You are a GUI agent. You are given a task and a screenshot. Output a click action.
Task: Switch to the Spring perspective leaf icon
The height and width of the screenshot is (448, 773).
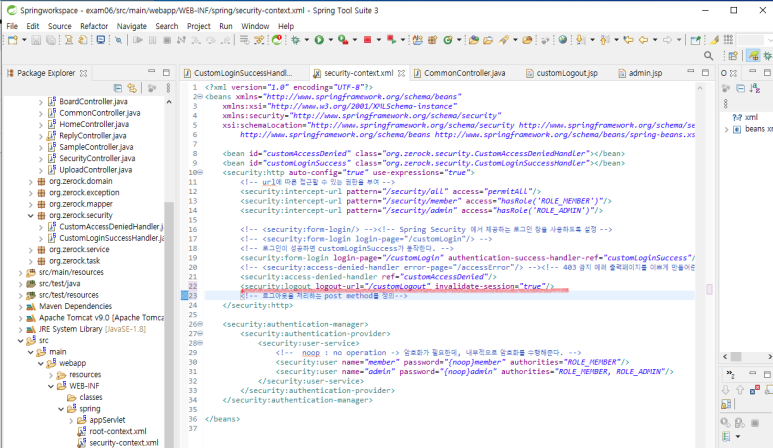[x=753, y=56]
